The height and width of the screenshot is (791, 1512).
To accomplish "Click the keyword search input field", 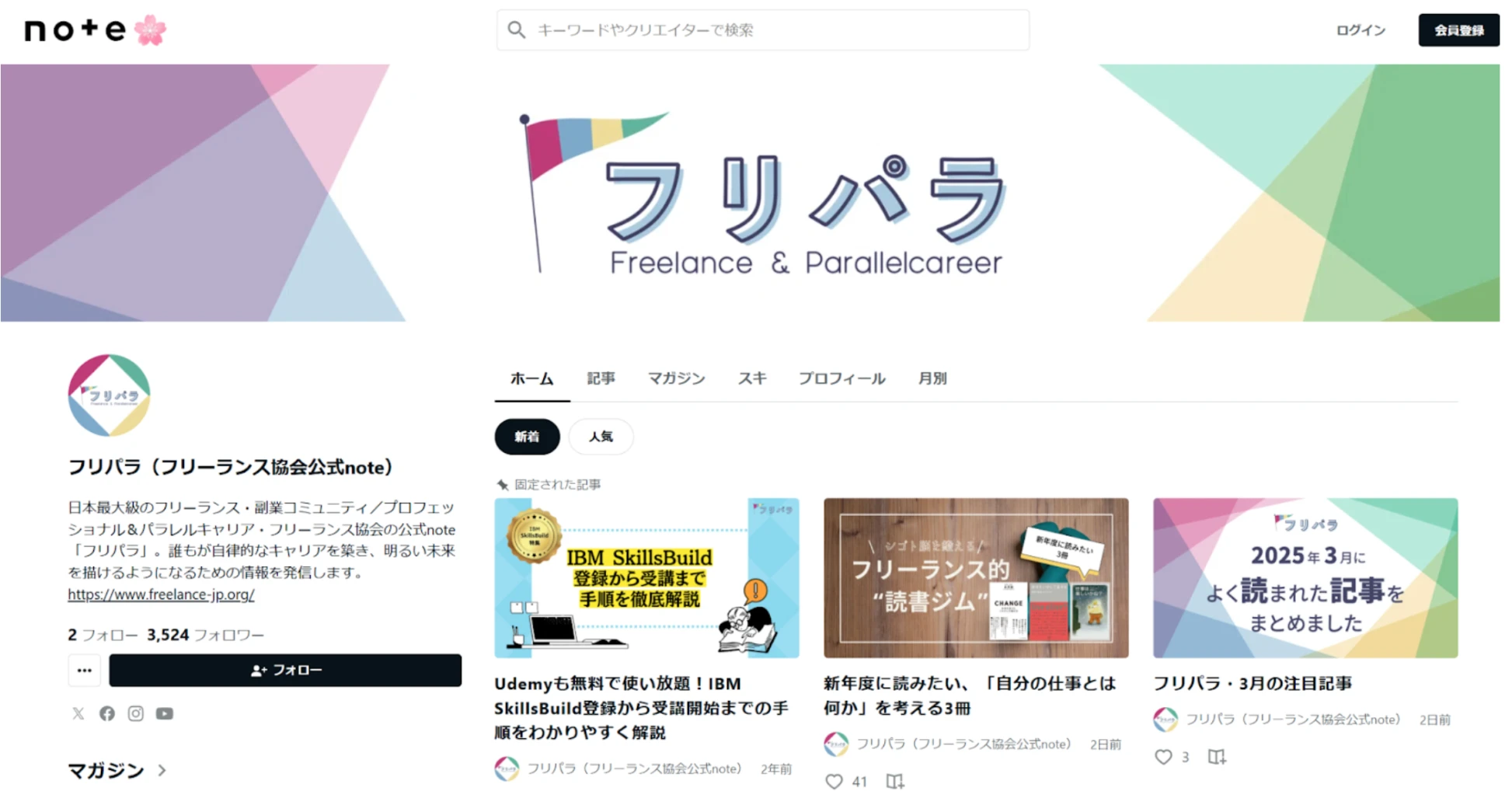I will coord(763,30).
